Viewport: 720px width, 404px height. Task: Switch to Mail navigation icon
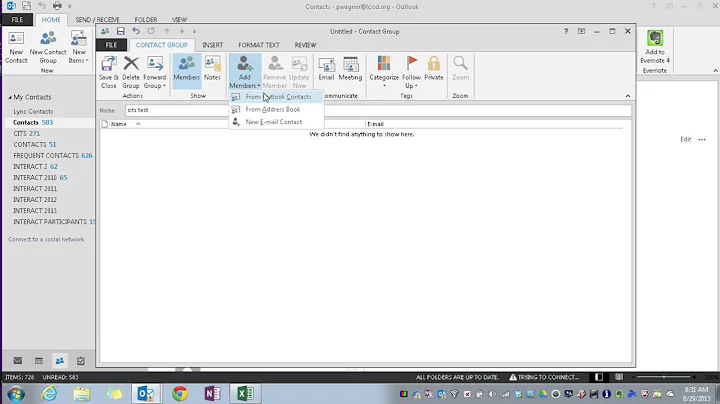17,361
